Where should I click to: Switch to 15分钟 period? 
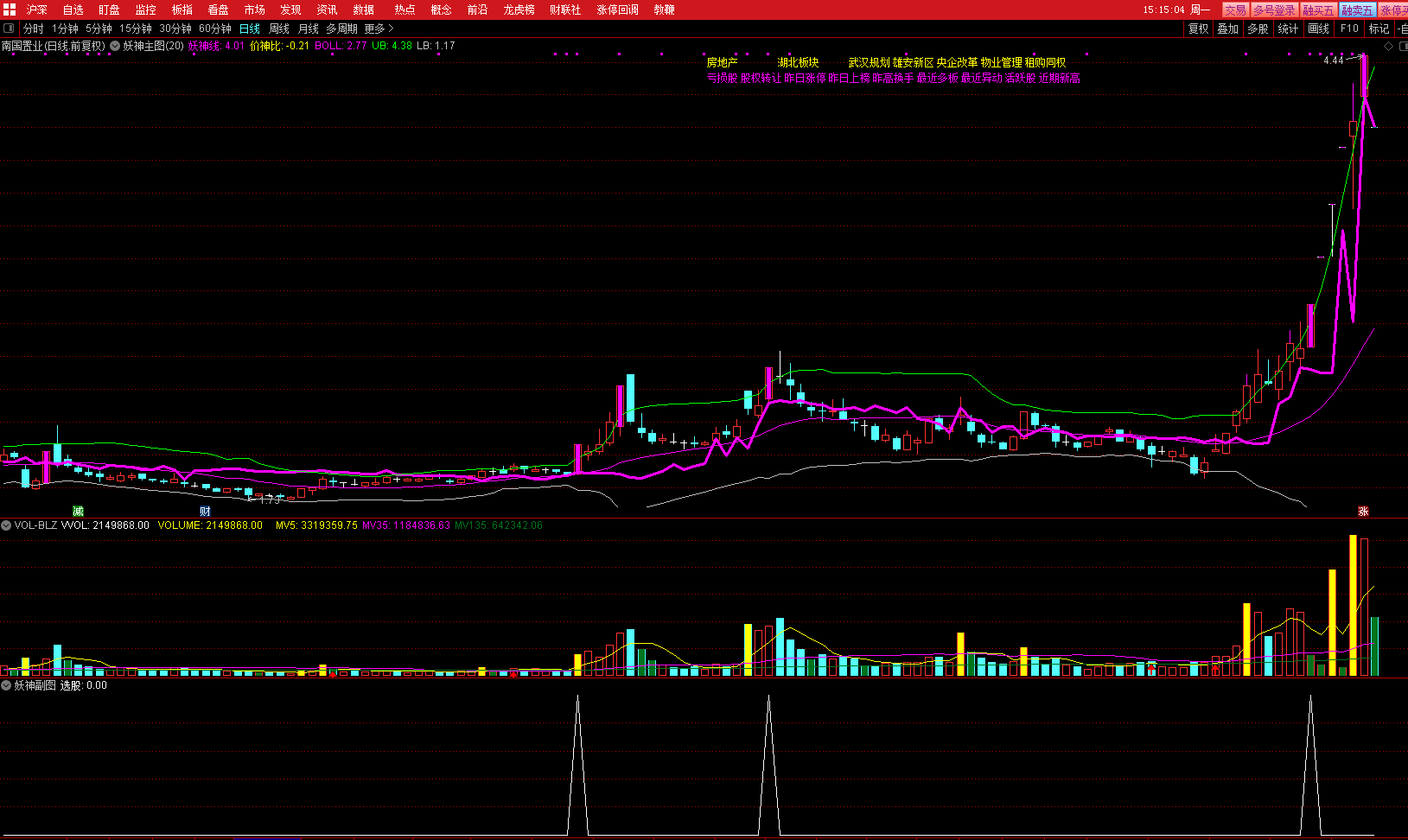click(x=136, y=29)
